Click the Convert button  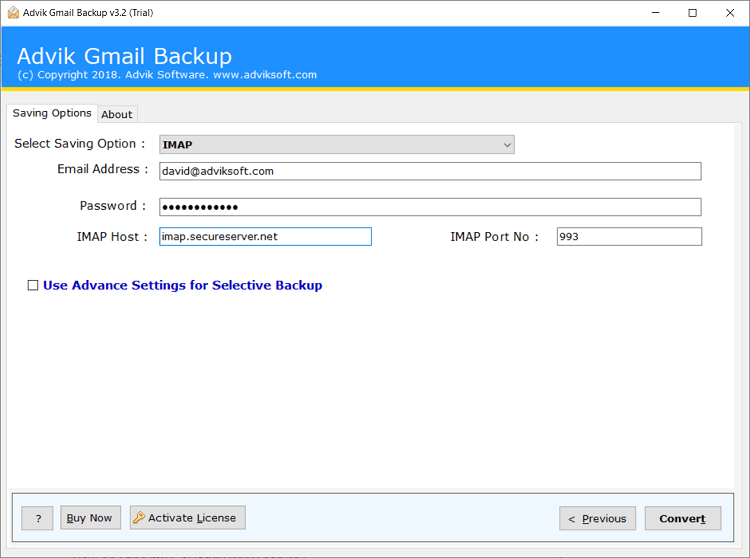(x=683, y=518)
